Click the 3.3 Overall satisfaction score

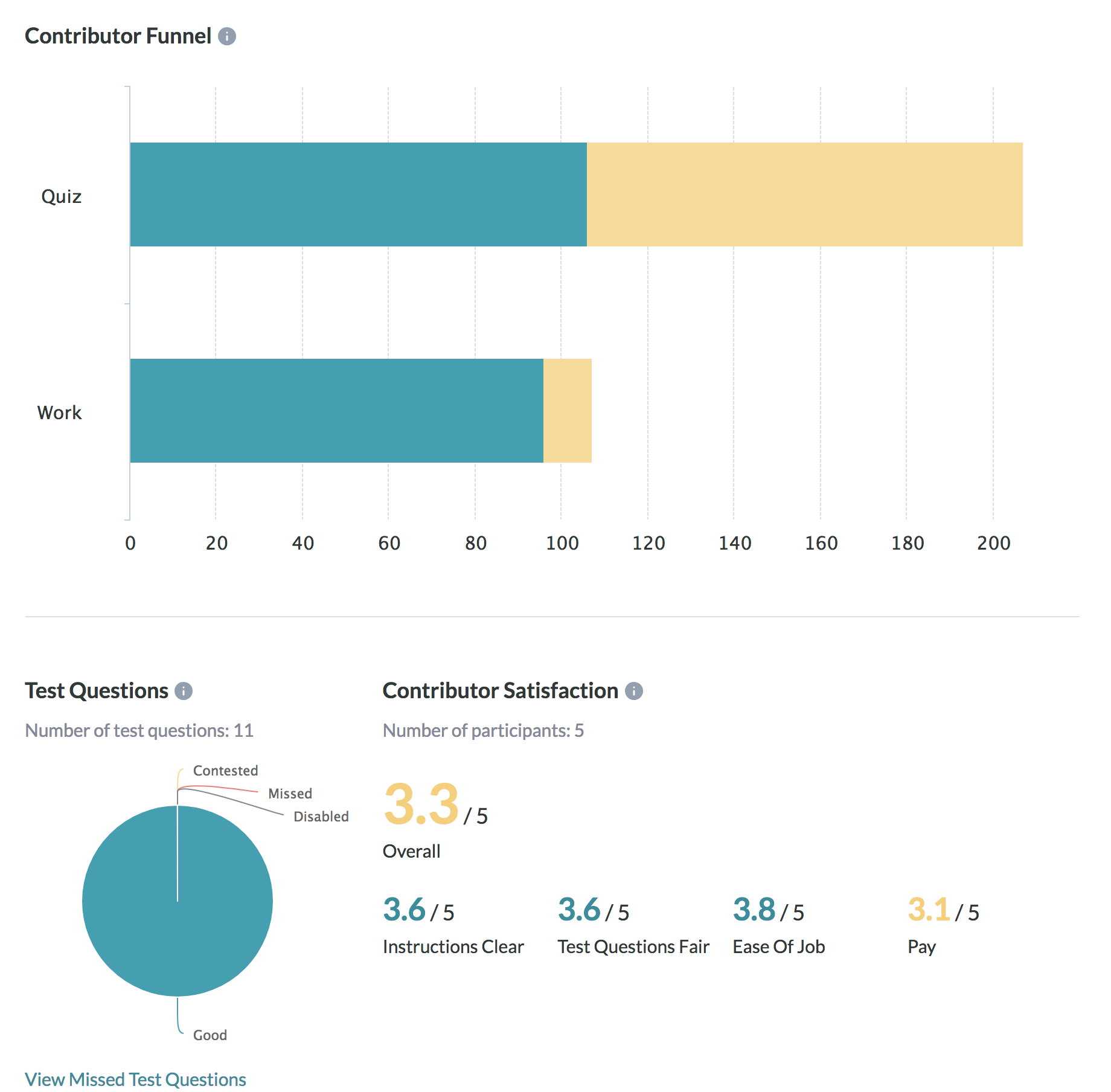pyautogui.click(x=421, y=805)
